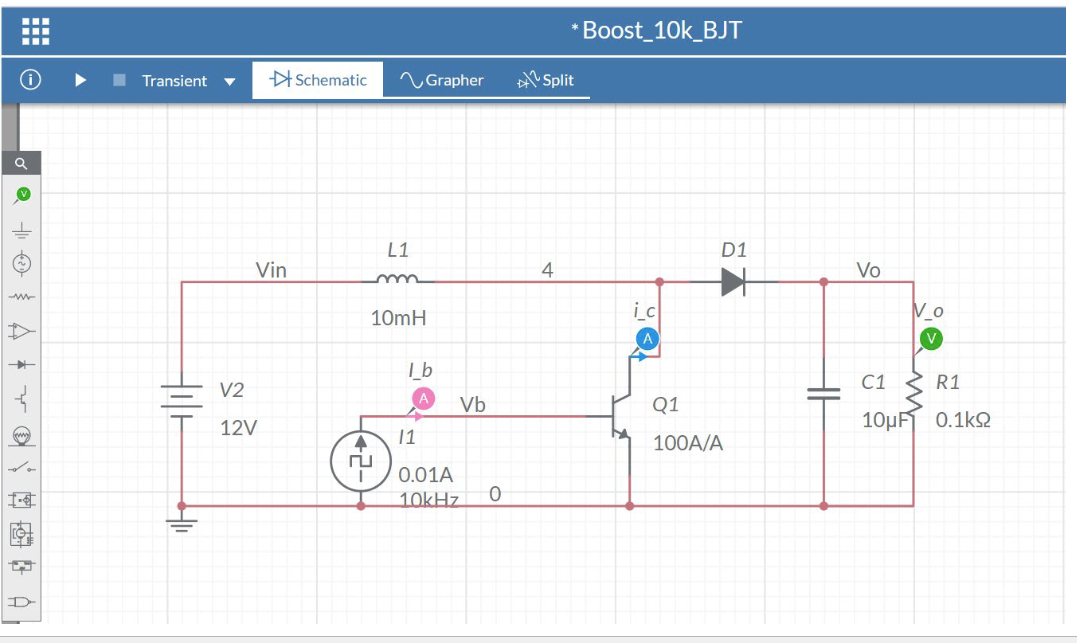Open the apps grid menu icon

(x=36, y=32)
